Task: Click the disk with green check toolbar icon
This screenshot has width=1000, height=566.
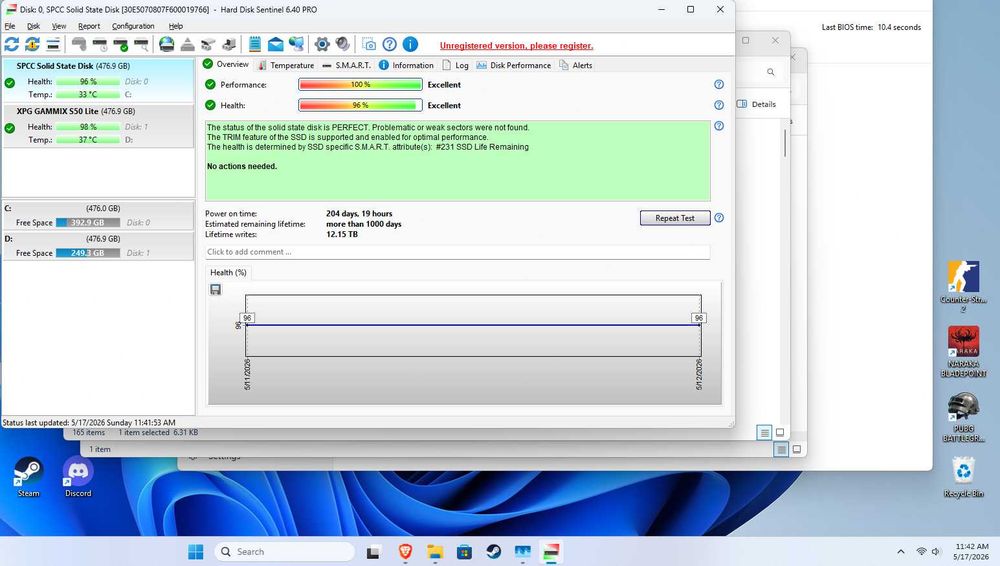Action: click(x=121, y=44)
